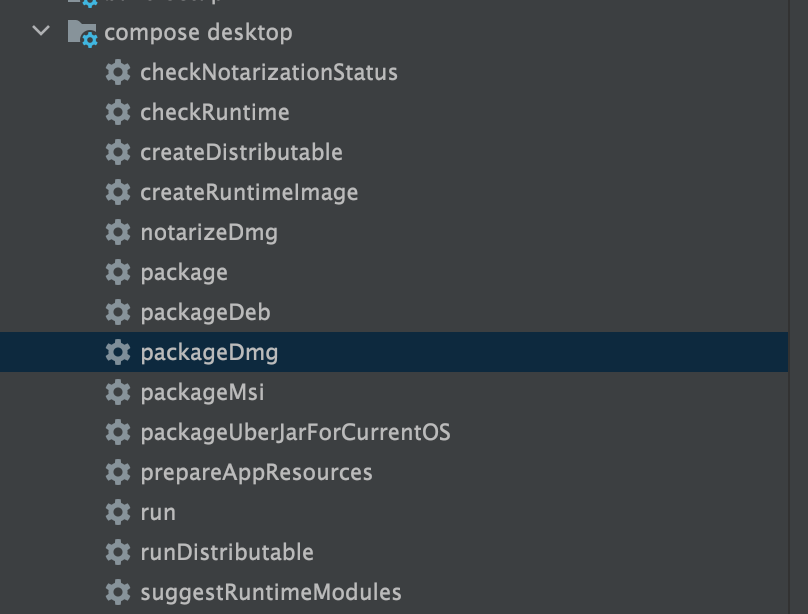808x614 pixels.
Task: Select the packageMsi task
Action: (202, 392)
